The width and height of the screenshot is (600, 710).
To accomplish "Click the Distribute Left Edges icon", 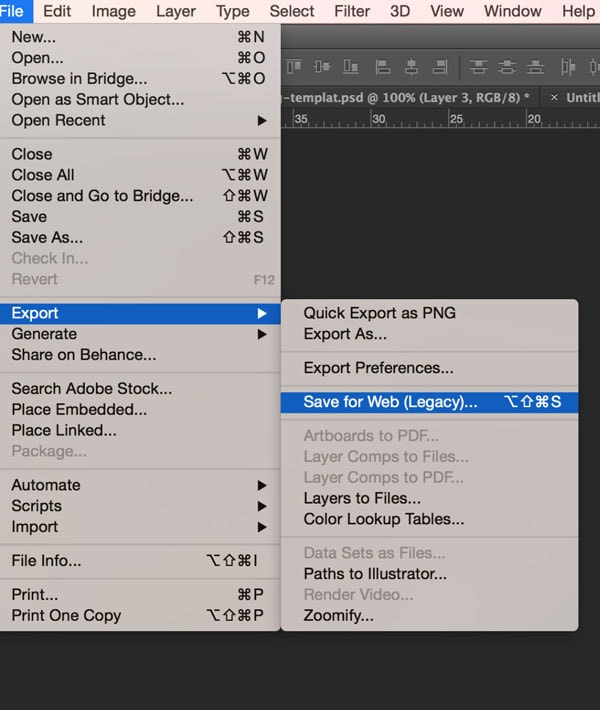I will point(568,67).
